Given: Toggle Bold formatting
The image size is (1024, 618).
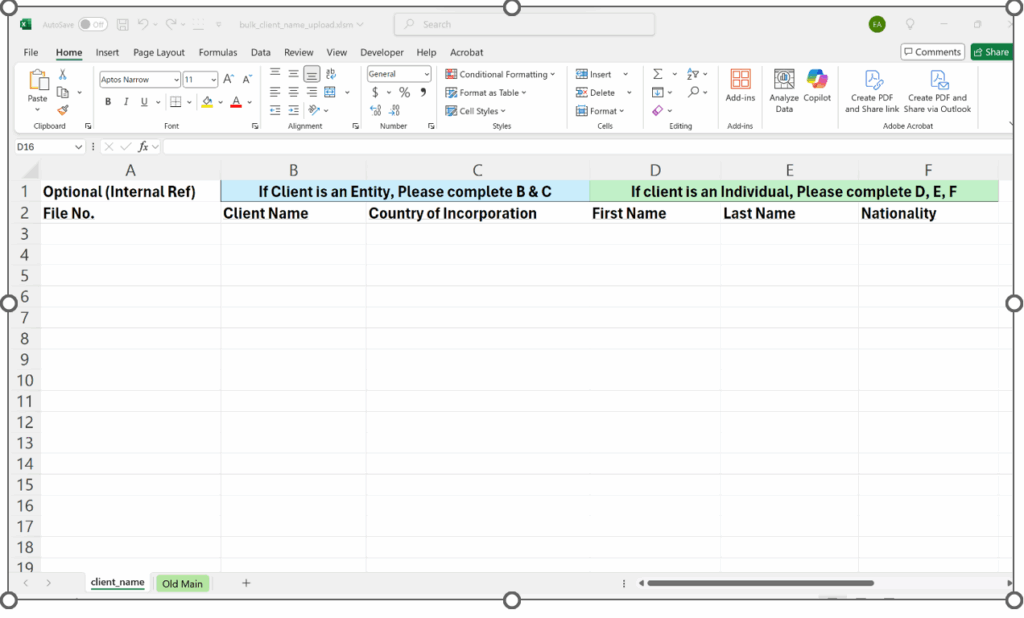Looking at the screenshot, I should tap(107, 101).
